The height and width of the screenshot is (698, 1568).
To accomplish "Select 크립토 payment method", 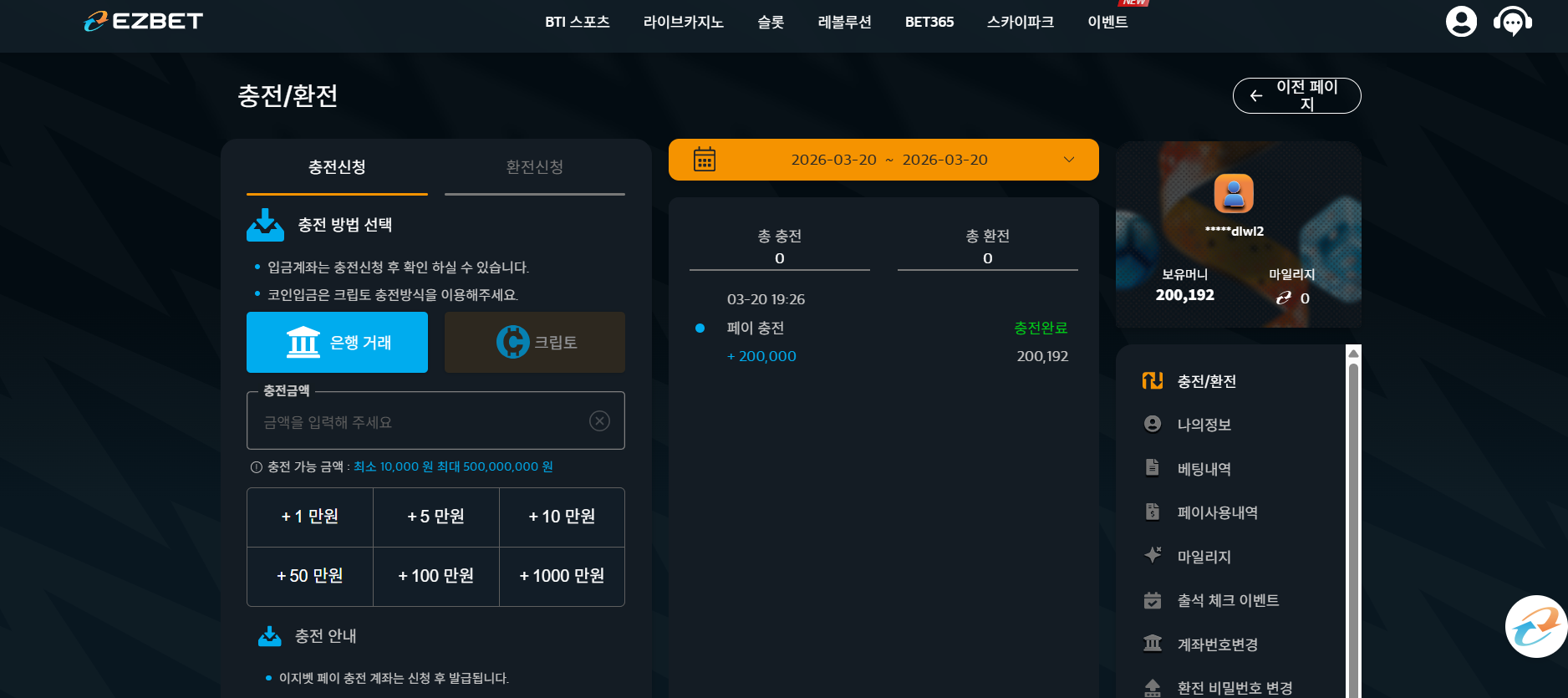I will (535, 343).
